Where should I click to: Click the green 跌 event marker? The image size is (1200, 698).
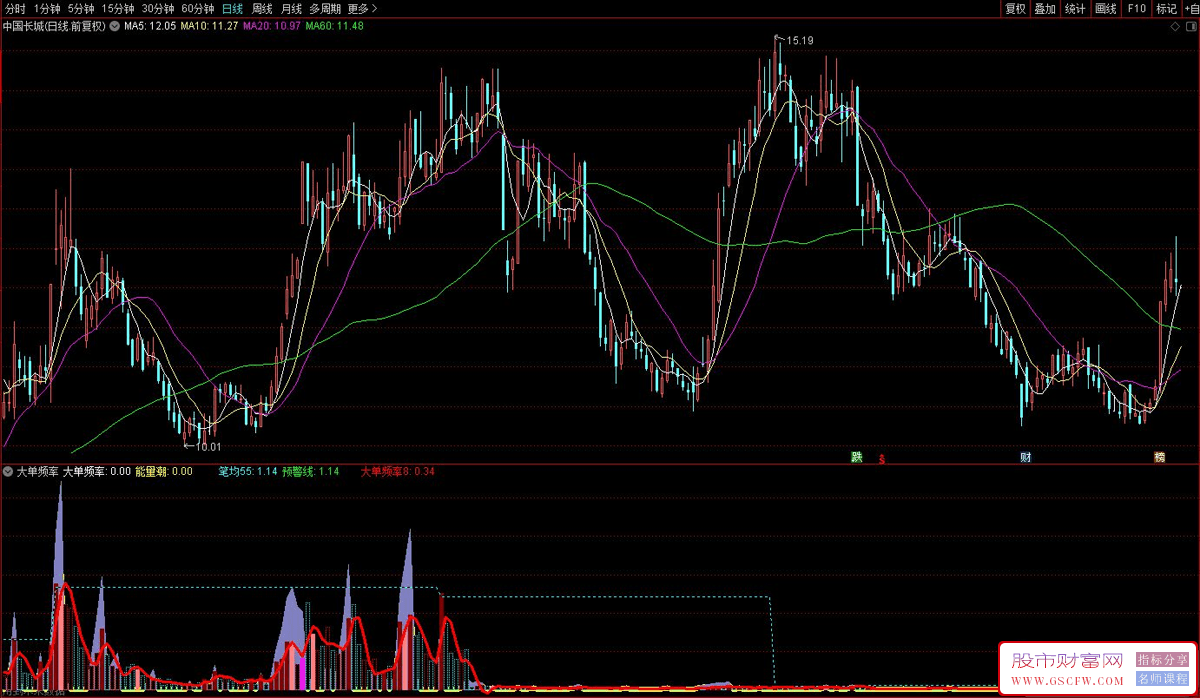coord(856,457)
